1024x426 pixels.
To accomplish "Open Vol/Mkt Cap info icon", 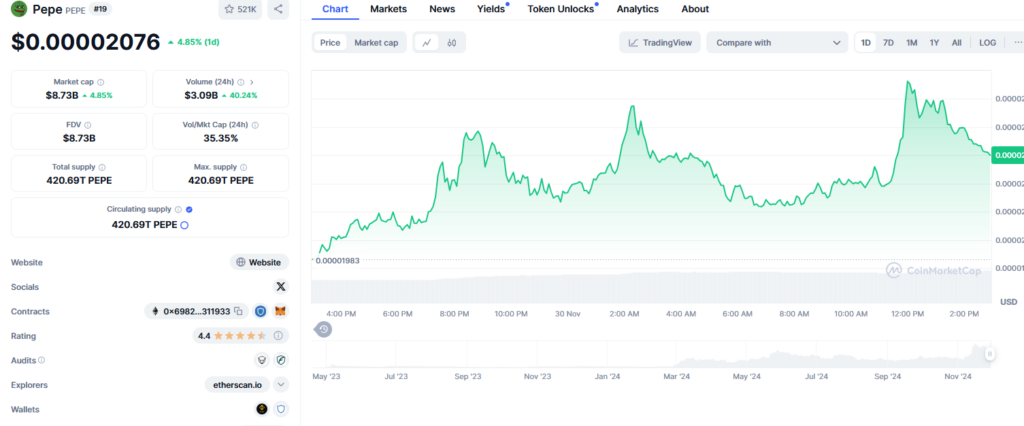I will tap(255, 125).
